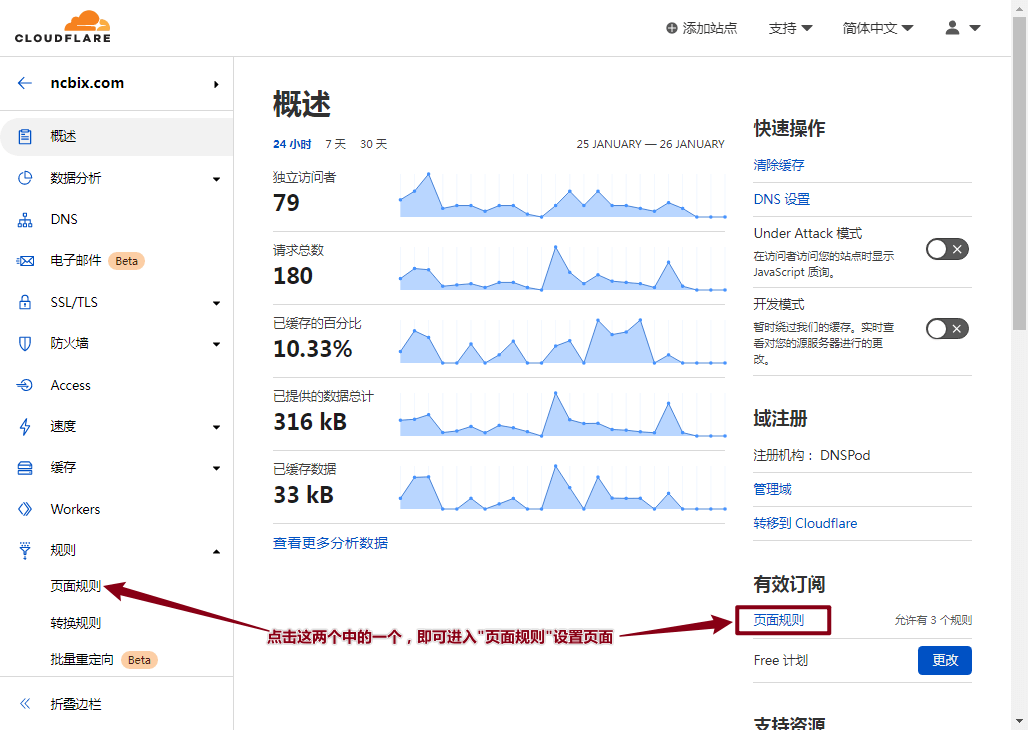1028x730 pixels.
Task: Click the 已缓存数据 sparkline chart
Action: coord(563,487)
